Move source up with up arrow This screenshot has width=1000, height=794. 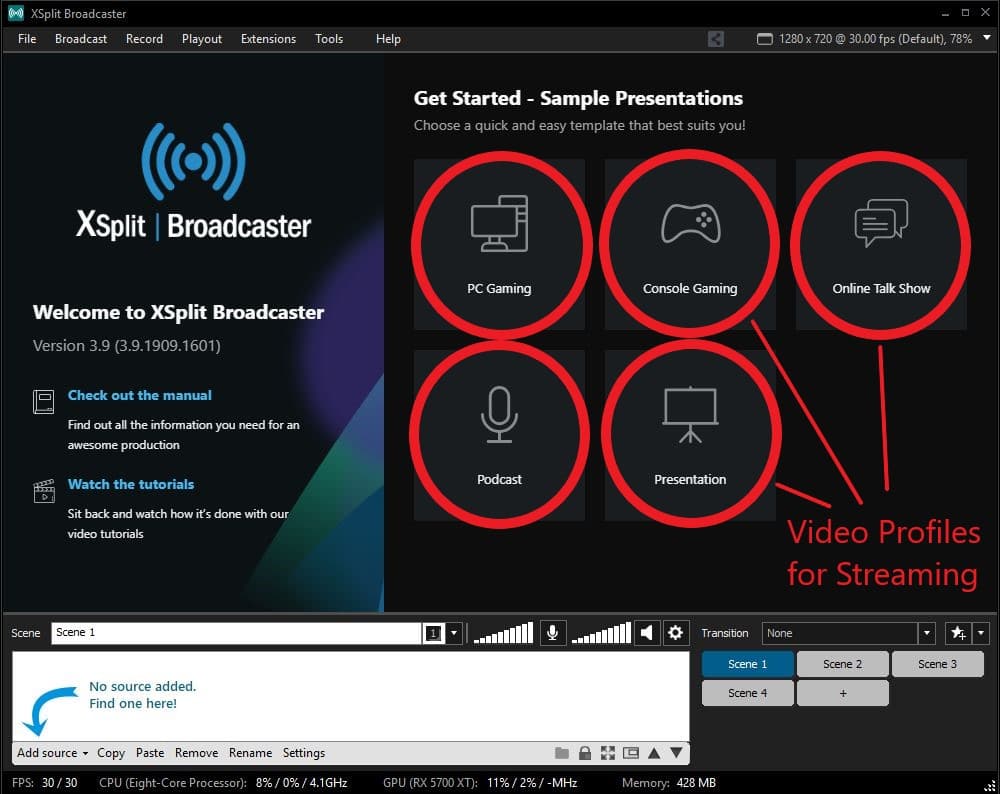654,753
